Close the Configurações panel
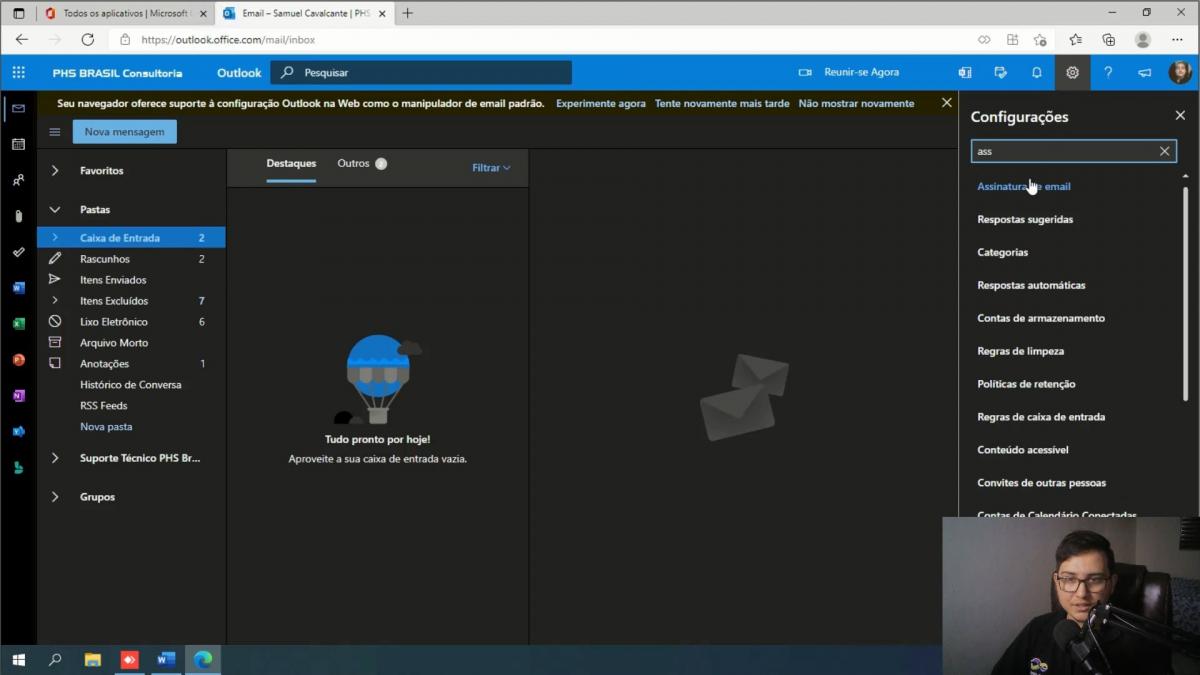The height and width of the screenshot is (675, 1200). pyautogui.click(x=1180, y=116)
